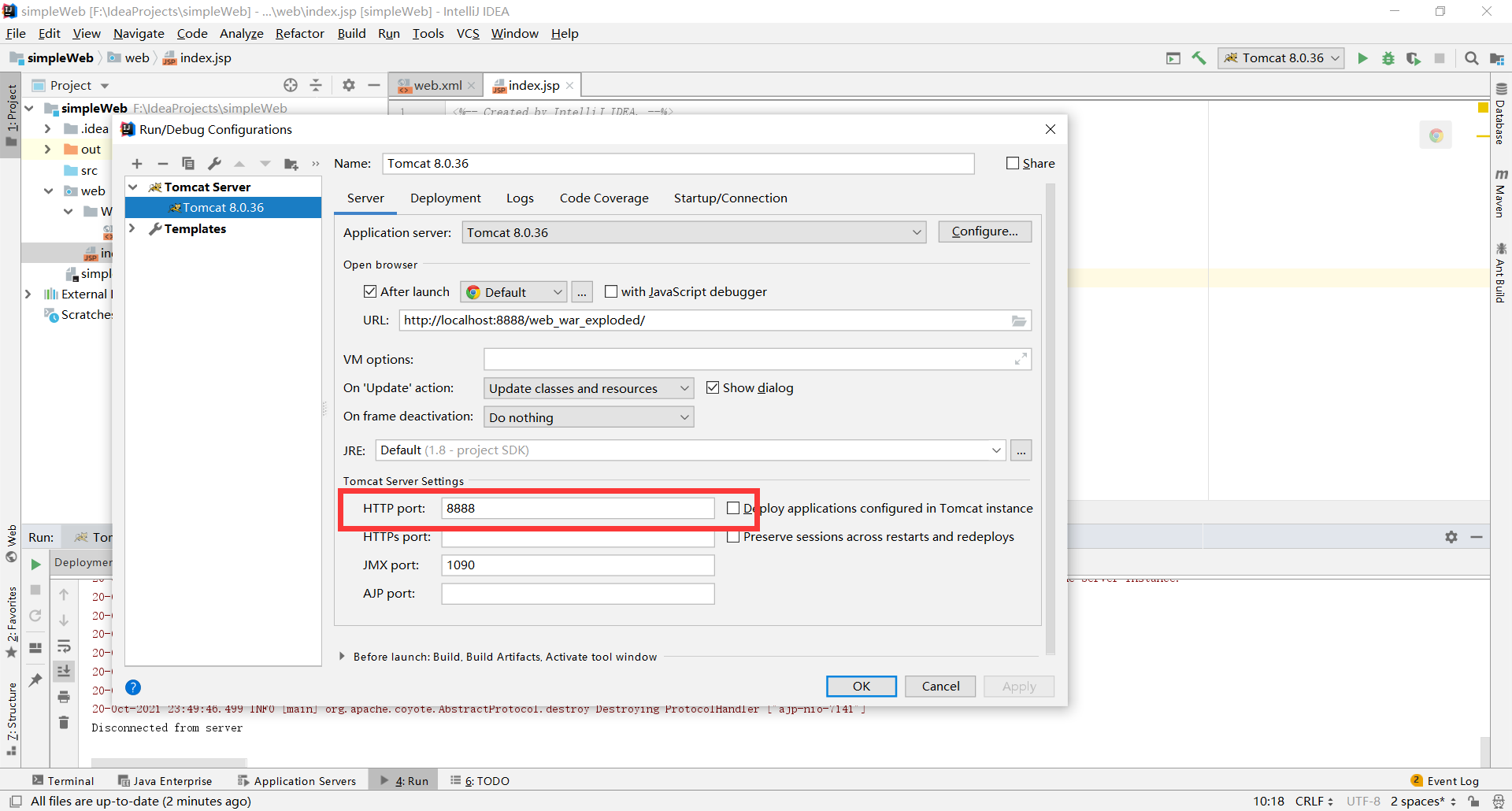Browse for the startup URL folder icon

(1019, 320)
